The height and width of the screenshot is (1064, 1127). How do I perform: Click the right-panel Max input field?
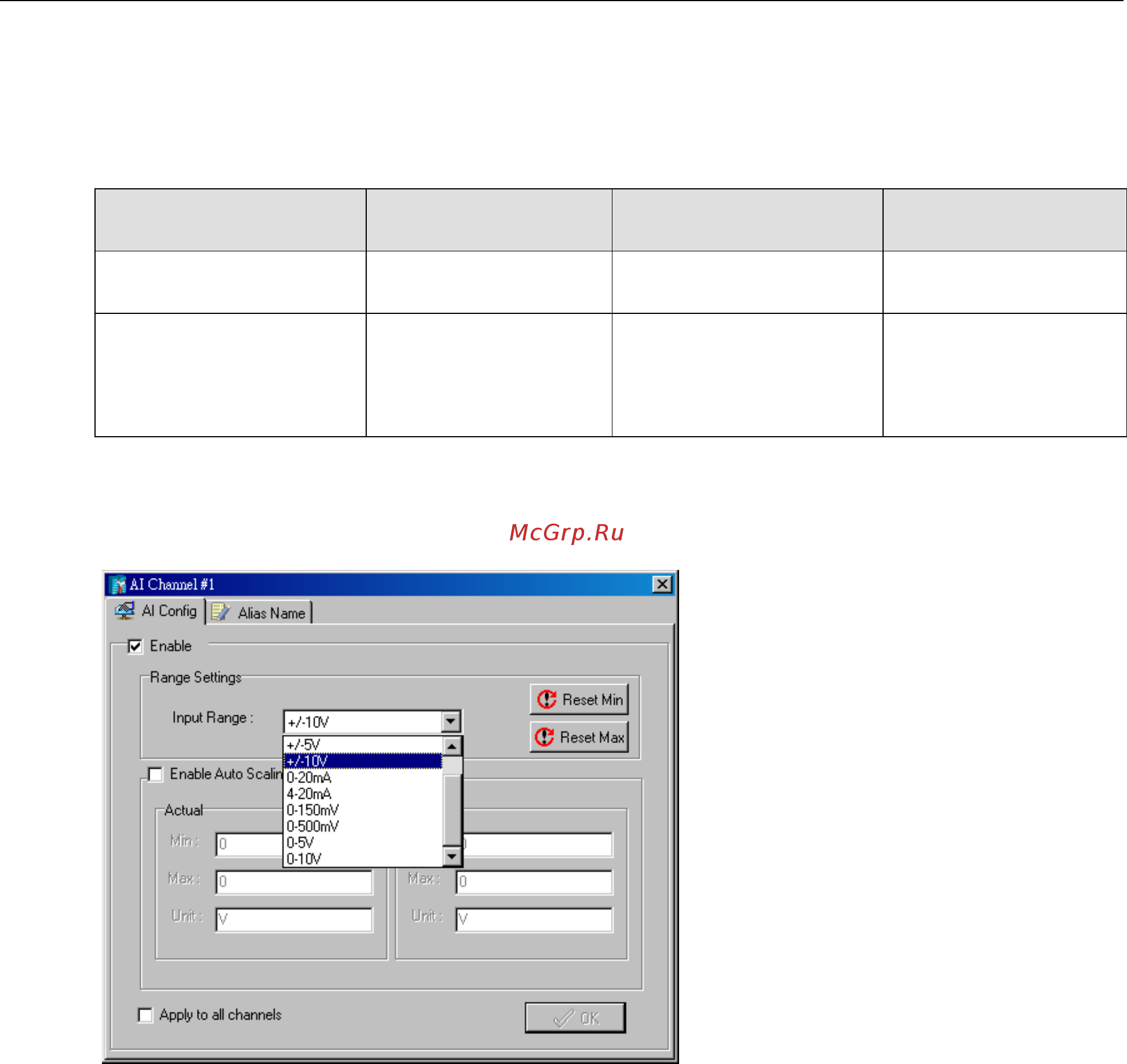534,882
